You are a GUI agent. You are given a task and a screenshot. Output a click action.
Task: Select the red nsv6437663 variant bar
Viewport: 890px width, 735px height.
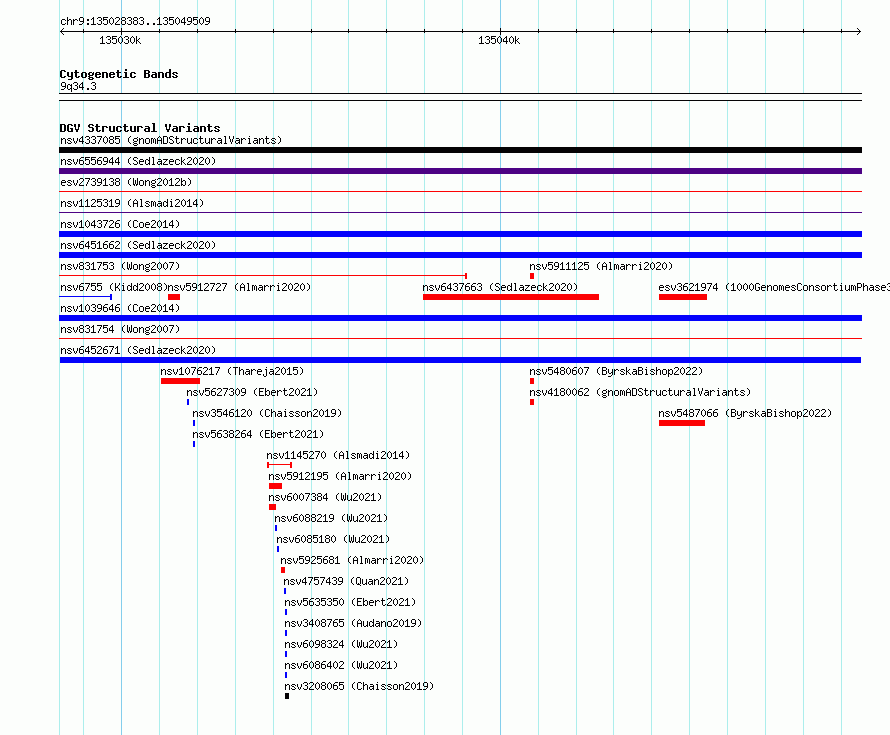511,297
